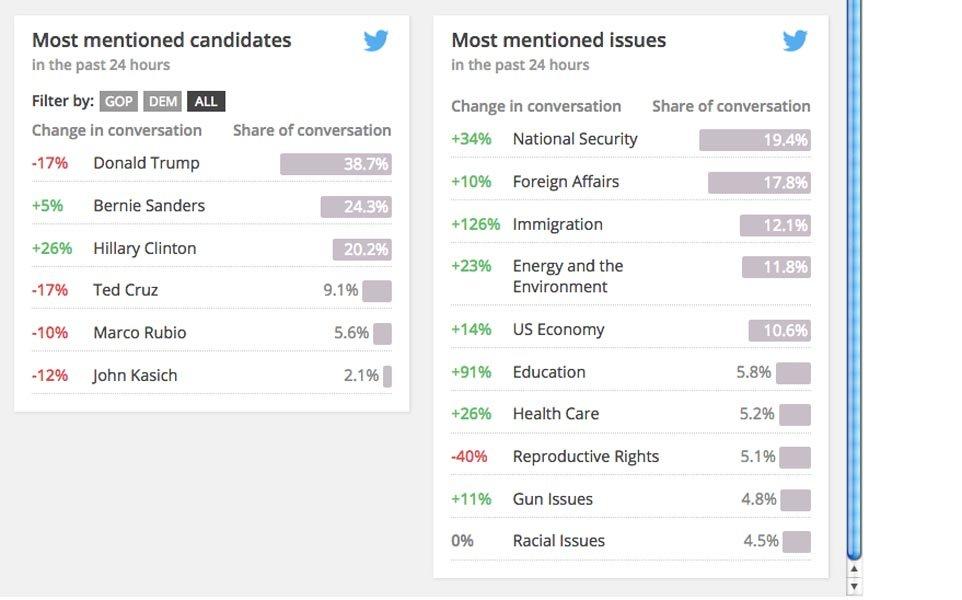962x600 pixels.
Task: Filter candidates by GOP
Action: [119, 101]
